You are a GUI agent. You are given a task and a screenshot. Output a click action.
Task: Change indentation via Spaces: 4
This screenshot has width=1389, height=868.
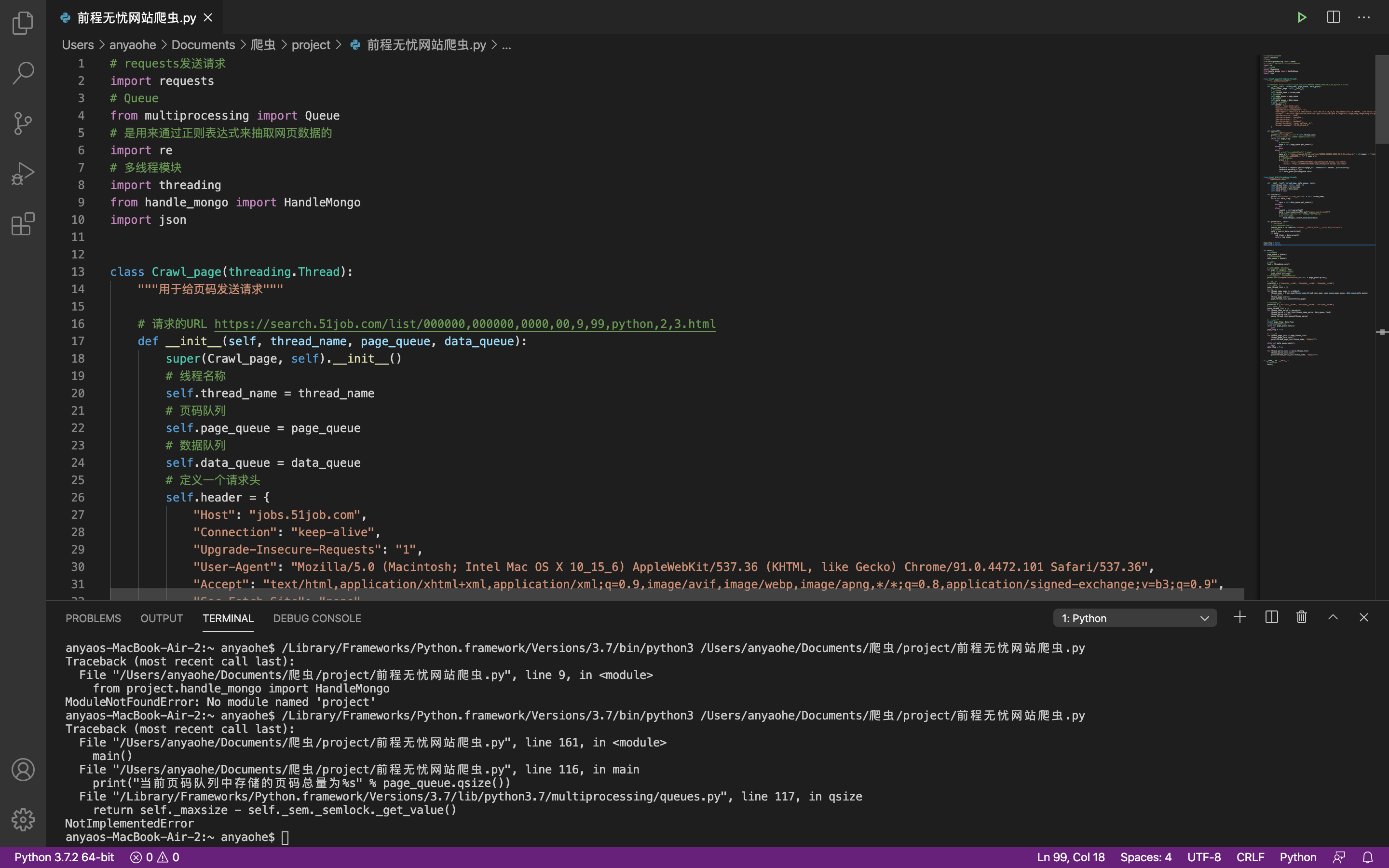point(1145,857)
